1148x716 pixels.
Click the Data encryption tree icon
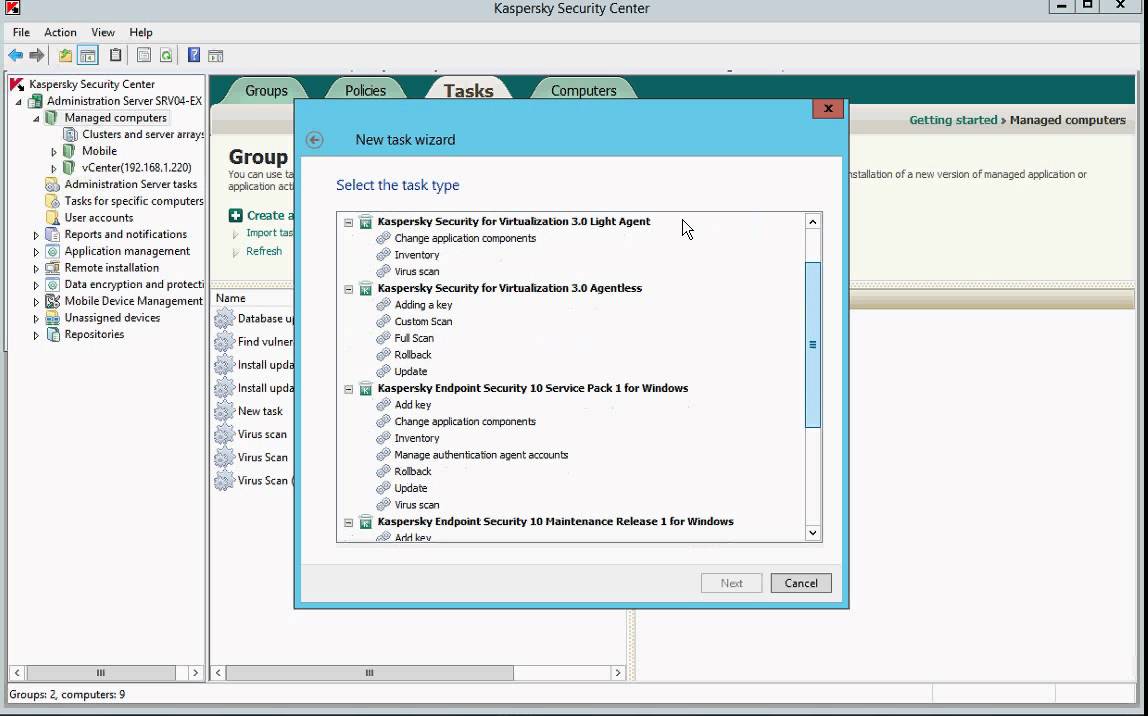coord(52,285)
